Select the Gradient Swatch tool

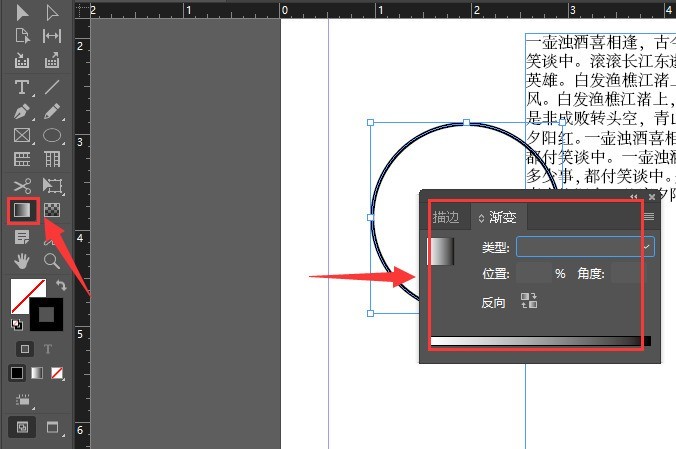point(21,211)
